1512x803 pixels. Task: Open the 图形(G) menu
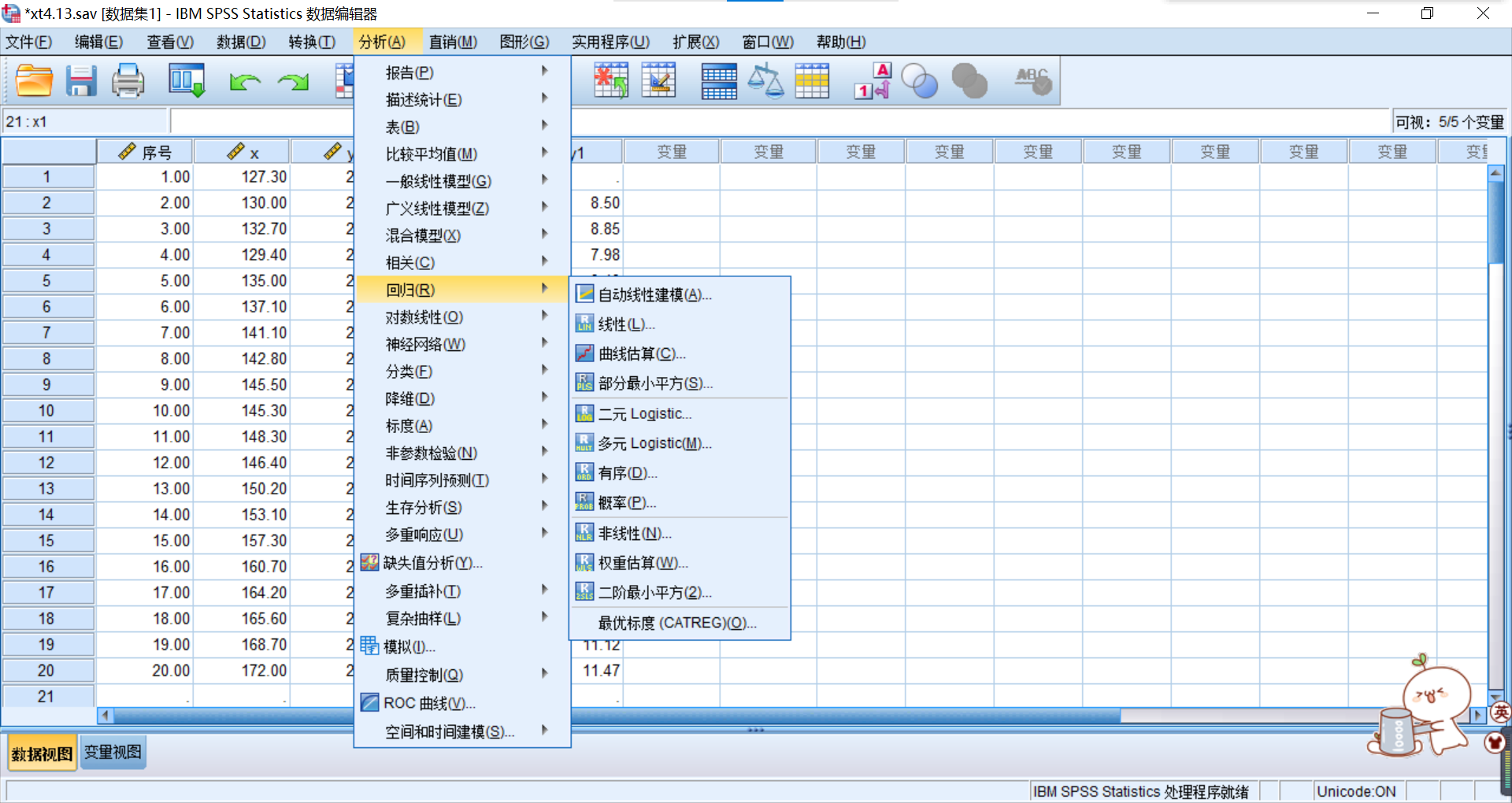click(524, 42)
